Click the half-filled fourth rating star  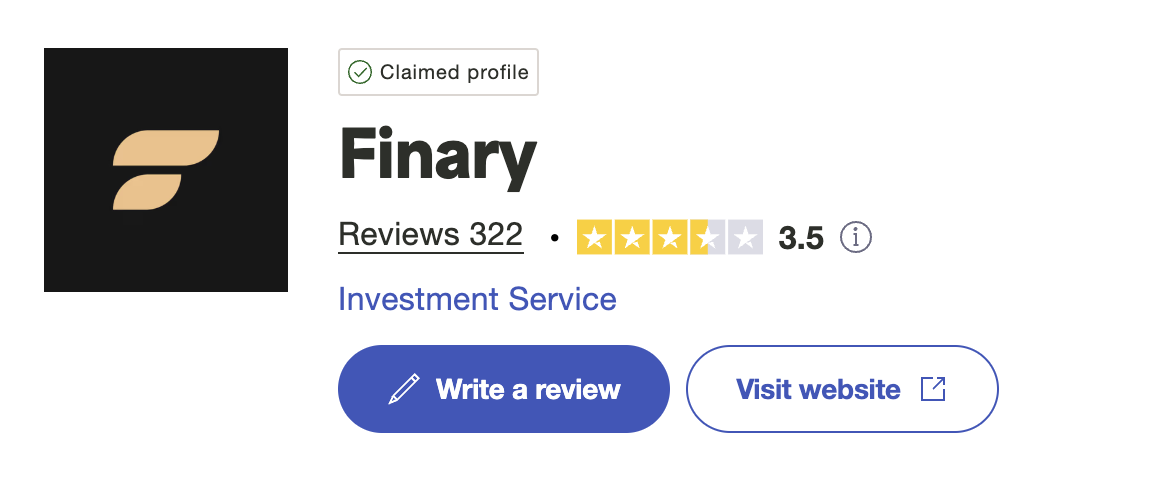click(x=706, y=238)
